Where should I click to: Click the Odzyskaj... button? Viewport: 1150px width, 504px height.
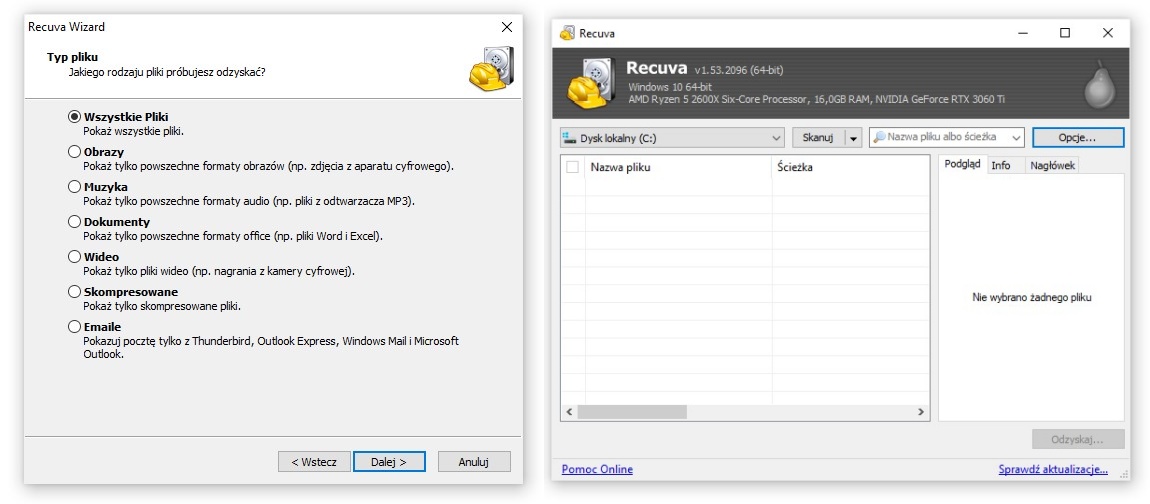(x=1077, y=439)
